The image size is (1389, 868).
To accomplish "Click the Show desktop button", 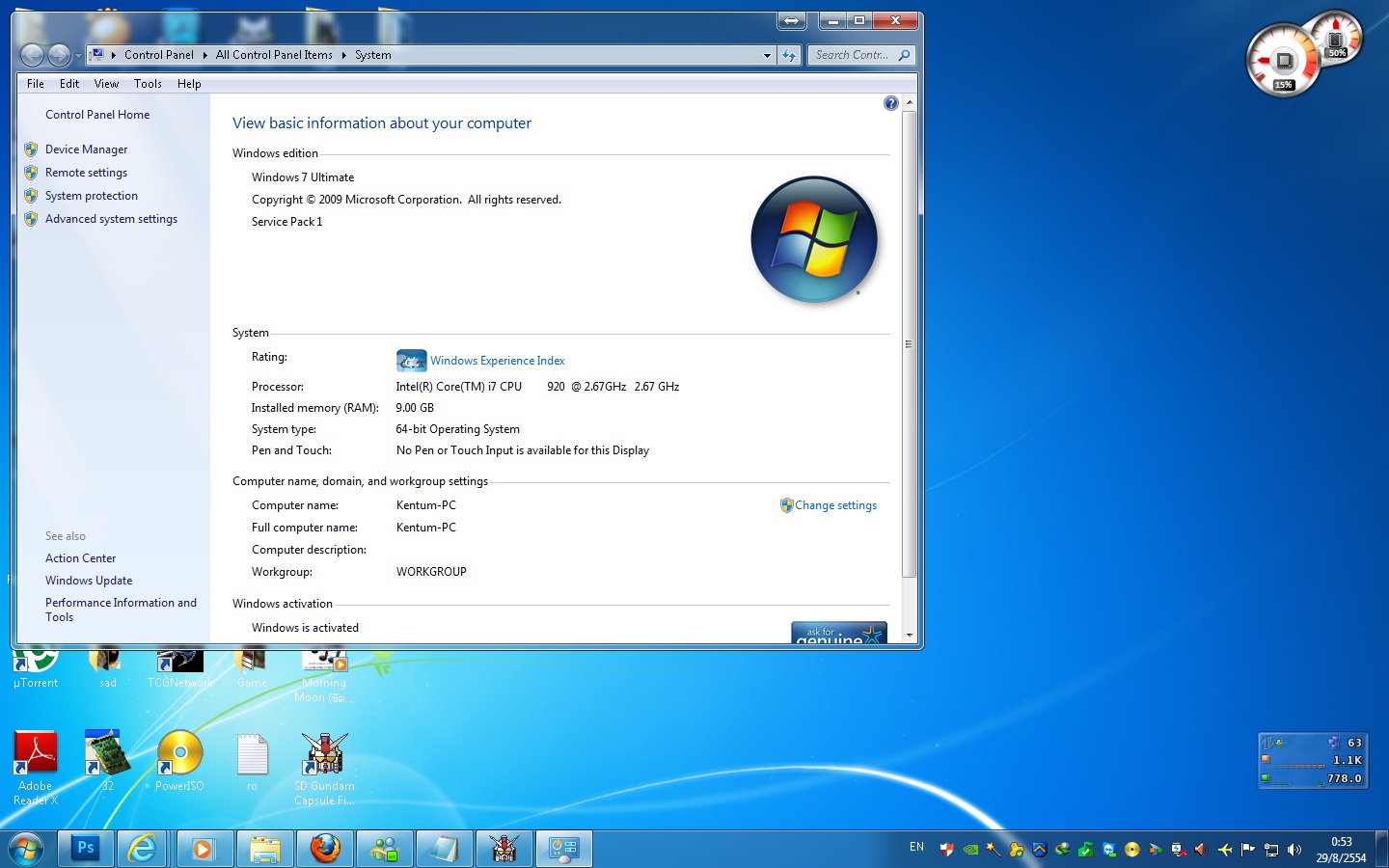I will [1381, 849].
